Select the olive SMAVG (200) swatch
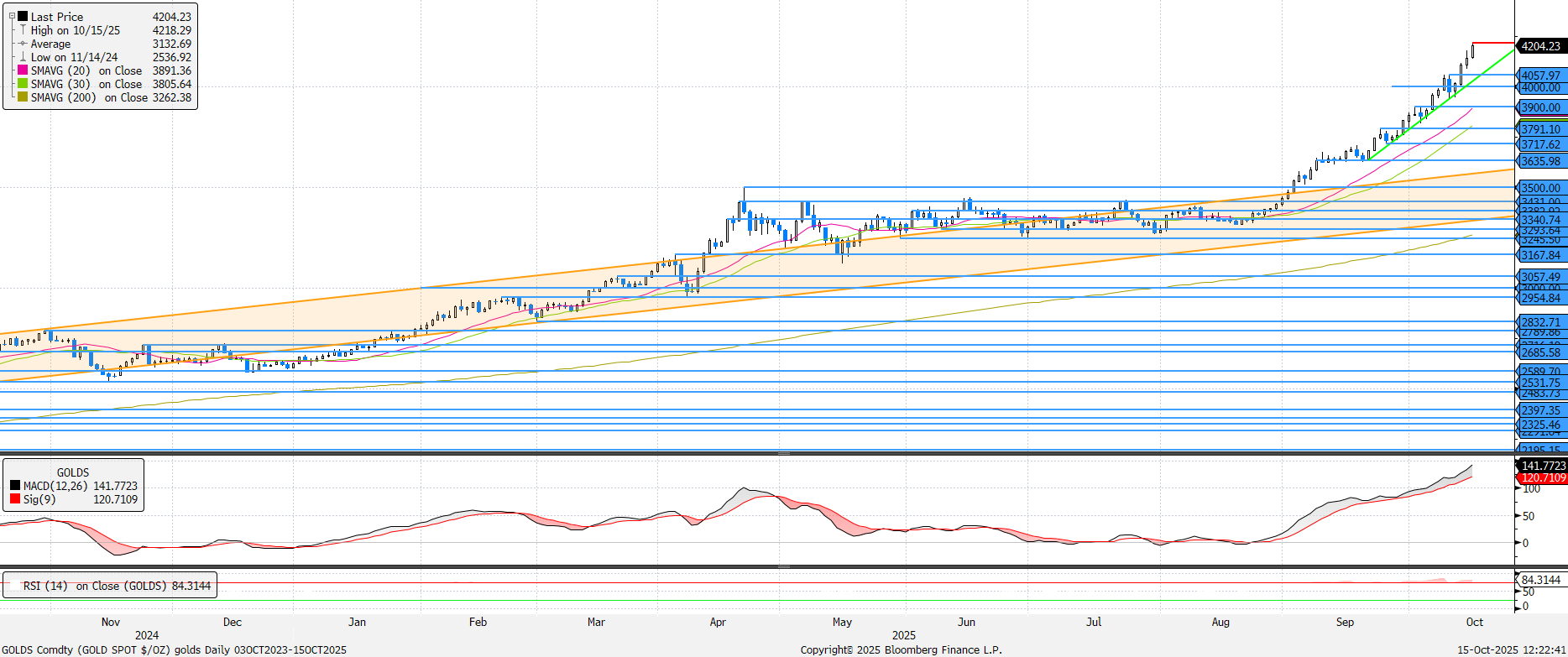 (x=23, y=97)
